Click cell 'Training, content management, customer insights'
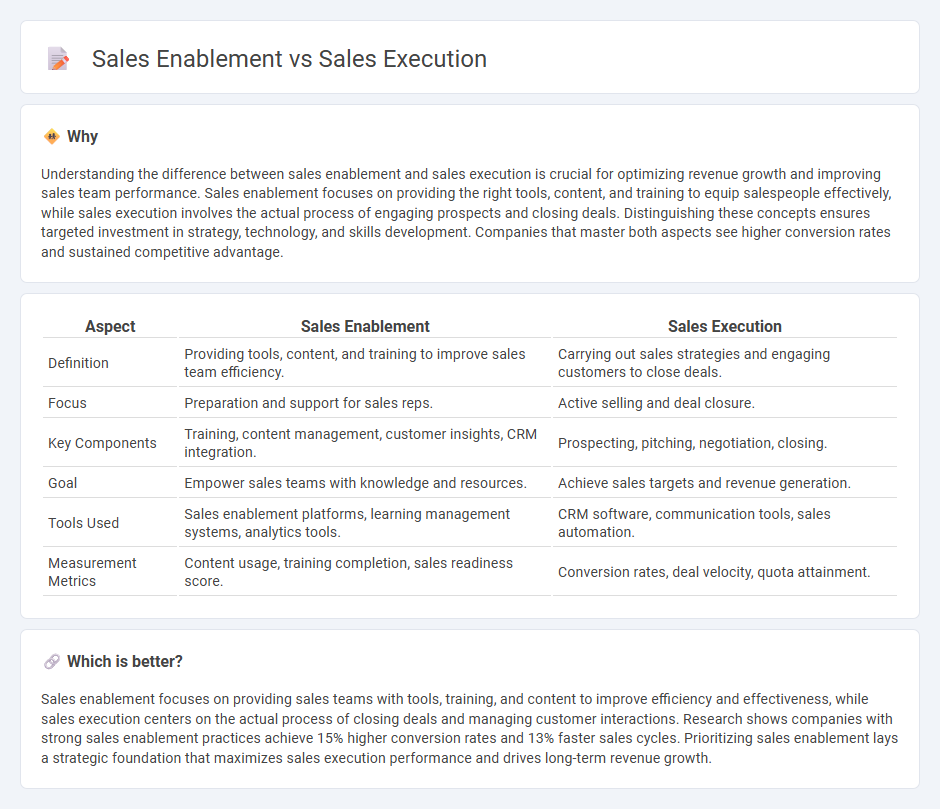The height and width of the screenshot is (809, 940). 365,443
